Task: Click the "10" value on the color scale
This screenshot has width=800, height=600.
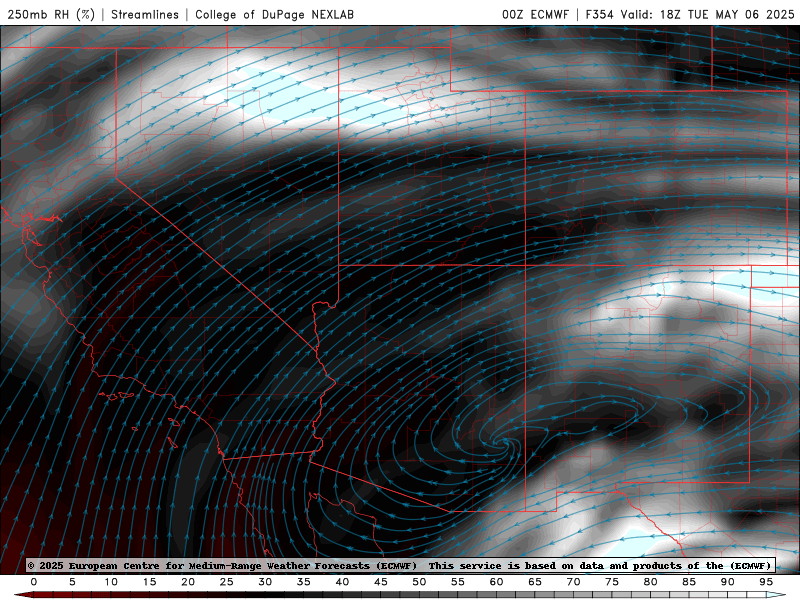Action: [x=111, y=582]
